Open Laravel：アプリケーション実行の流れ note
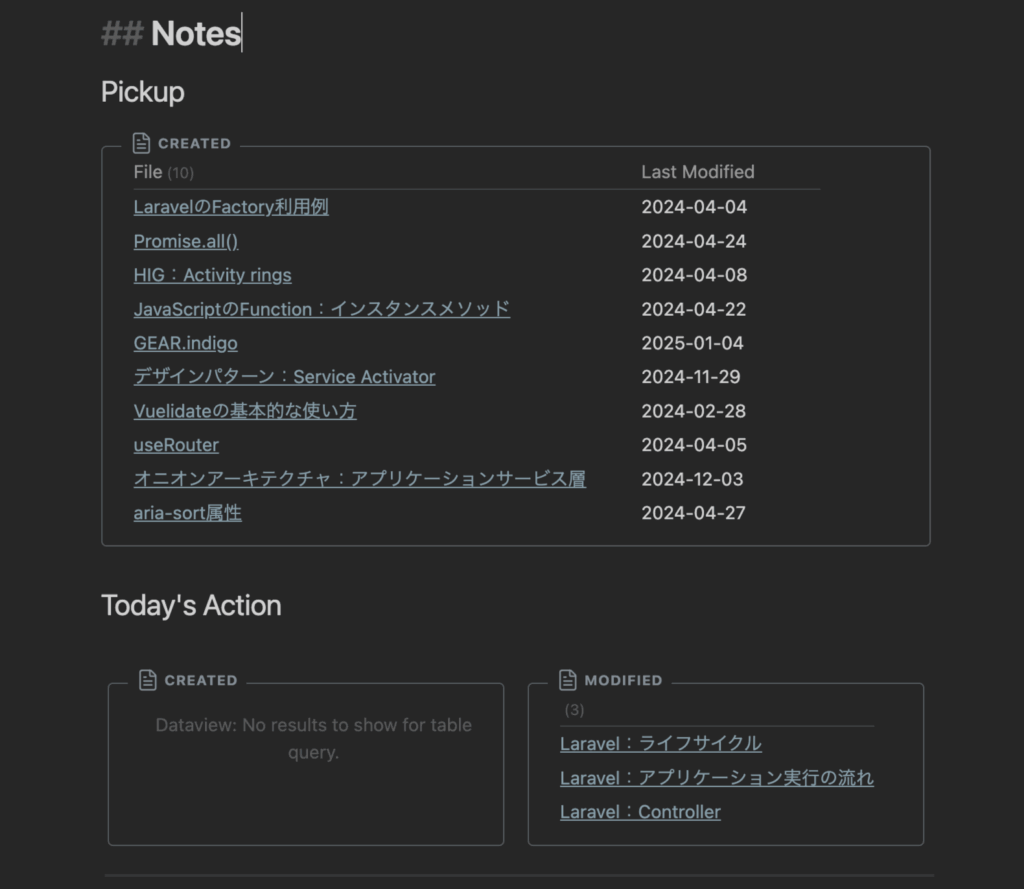1024x889 pixels. point(716,778)
